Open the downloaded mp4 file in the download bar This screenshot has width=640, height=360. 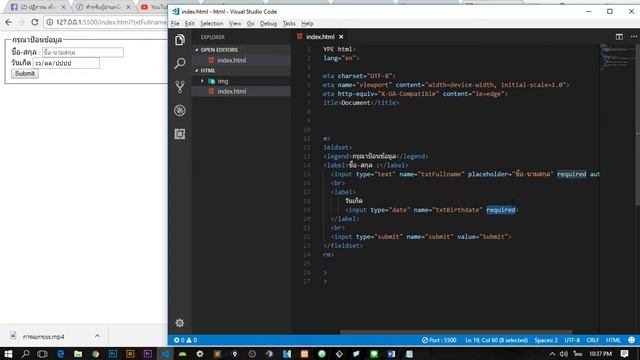coord(44,336)
